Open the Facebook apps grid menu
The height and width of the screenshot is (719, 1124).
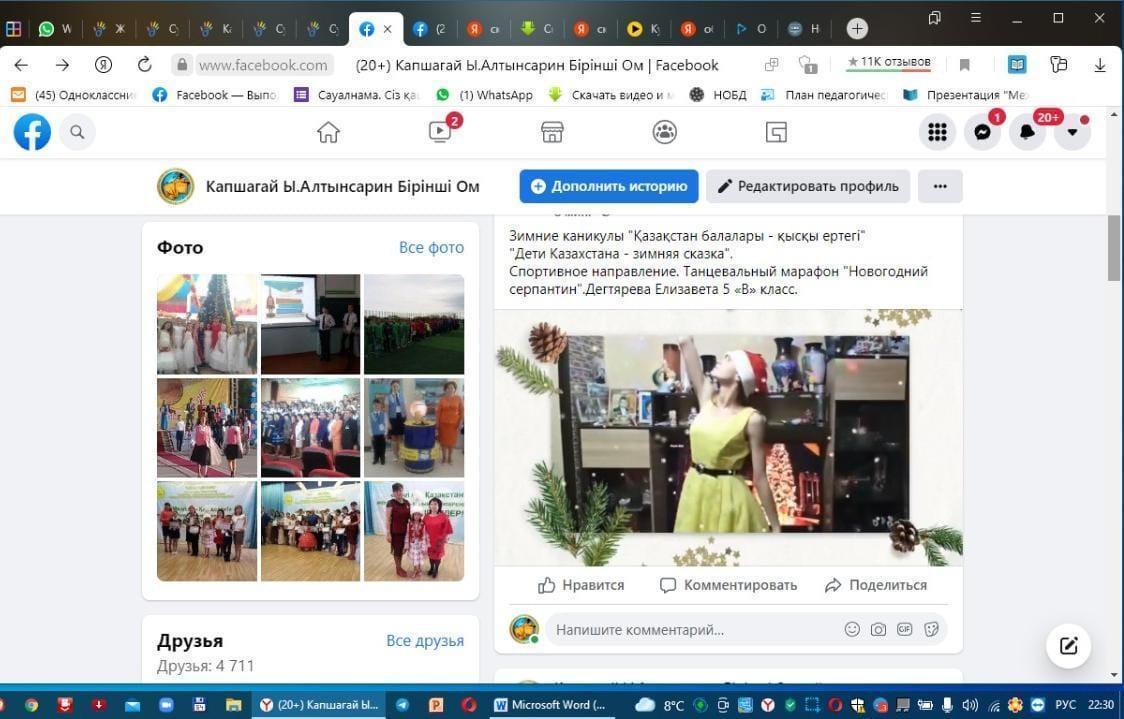(937, 132)
